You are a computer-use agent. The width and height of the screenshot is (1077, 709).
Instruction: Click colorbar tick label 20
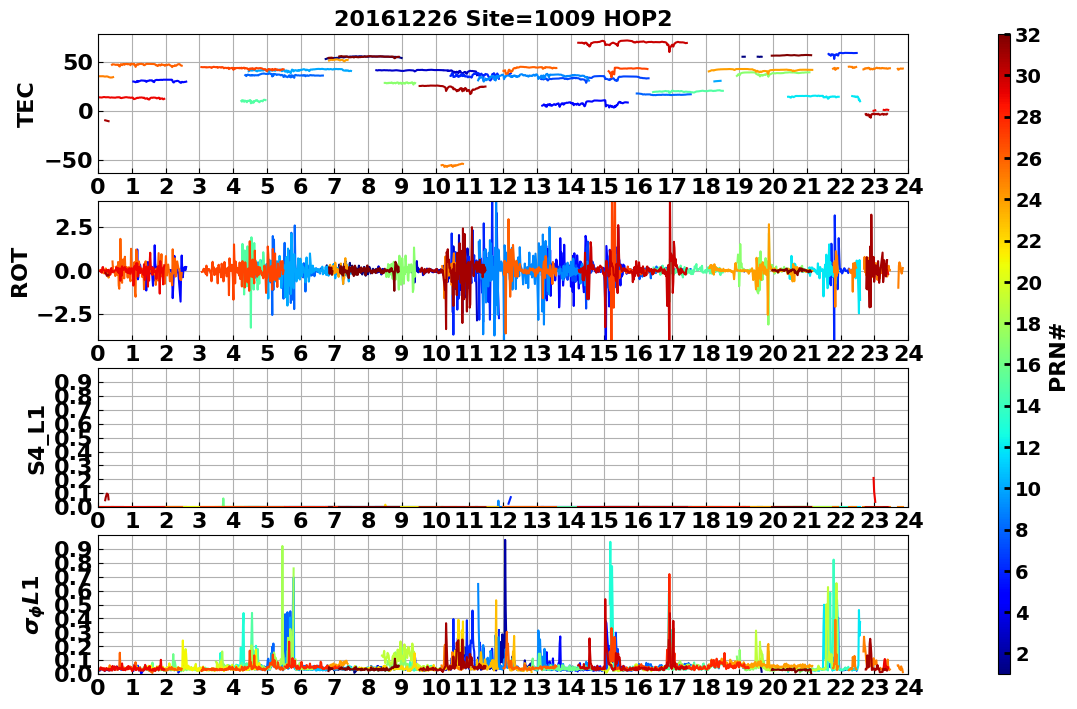click(1028, 282)
